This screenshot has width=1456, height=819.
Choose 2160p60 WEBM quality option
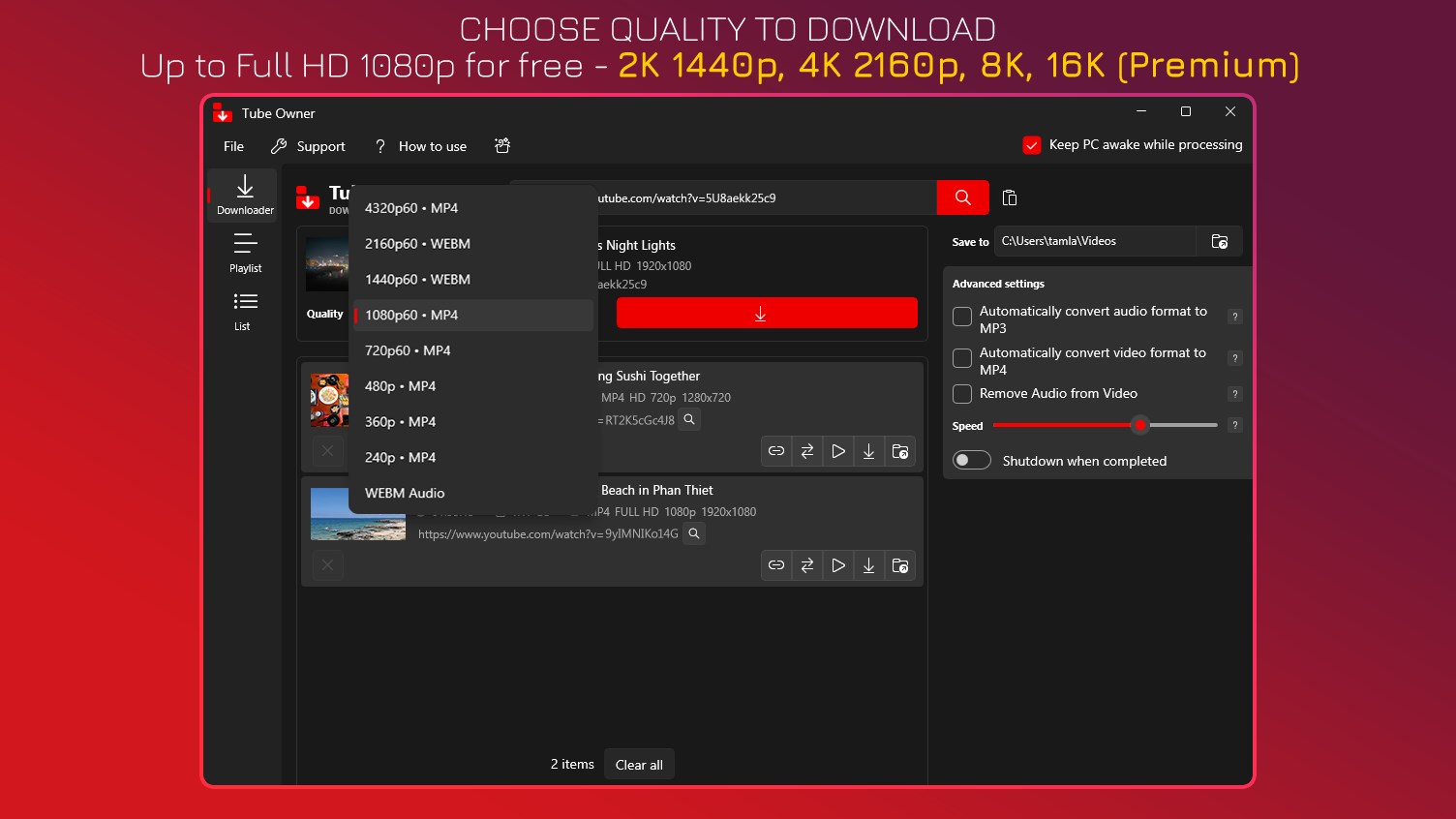[x=417, y=243]
